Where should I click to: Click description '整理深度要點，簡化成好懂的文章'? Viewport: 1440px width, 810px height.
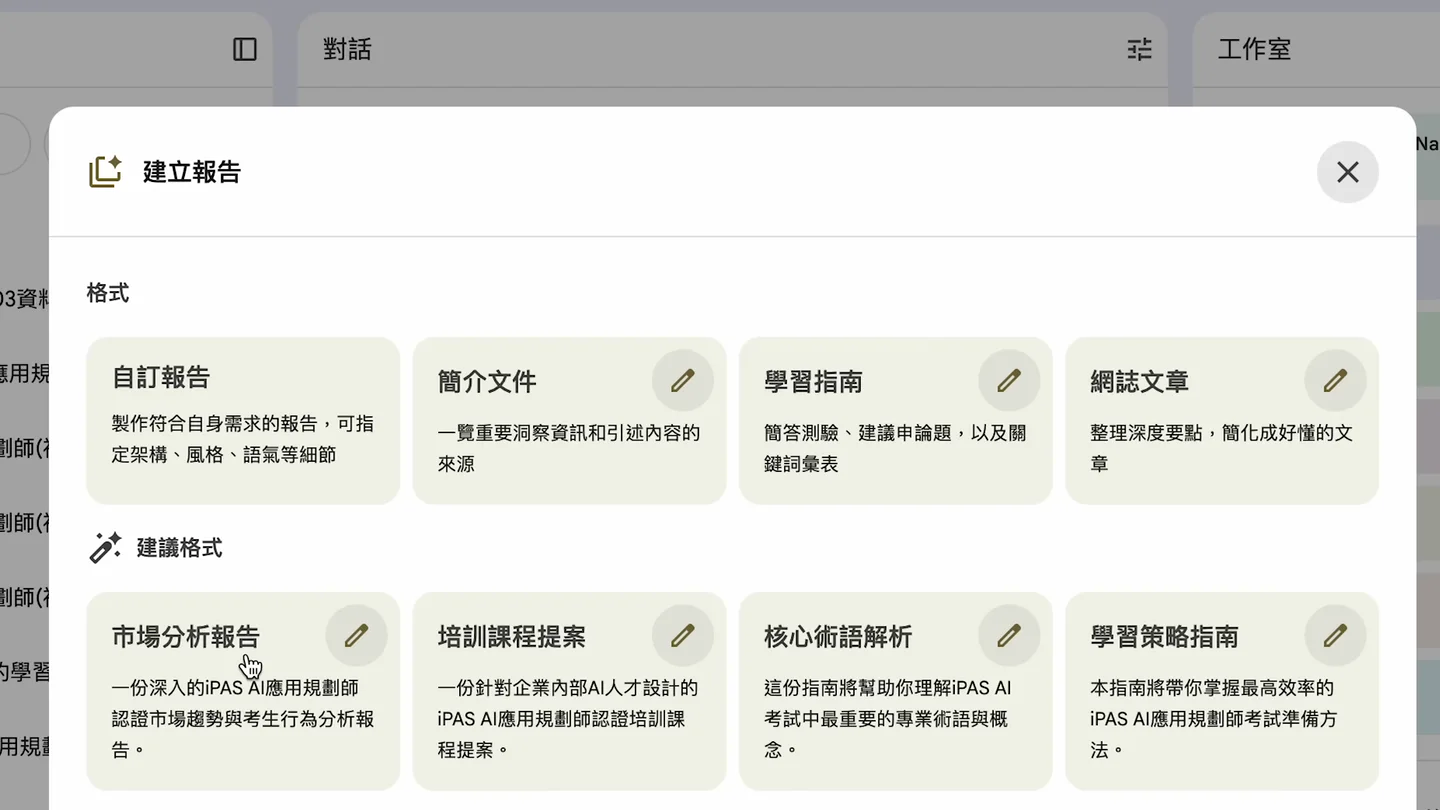1221,449
